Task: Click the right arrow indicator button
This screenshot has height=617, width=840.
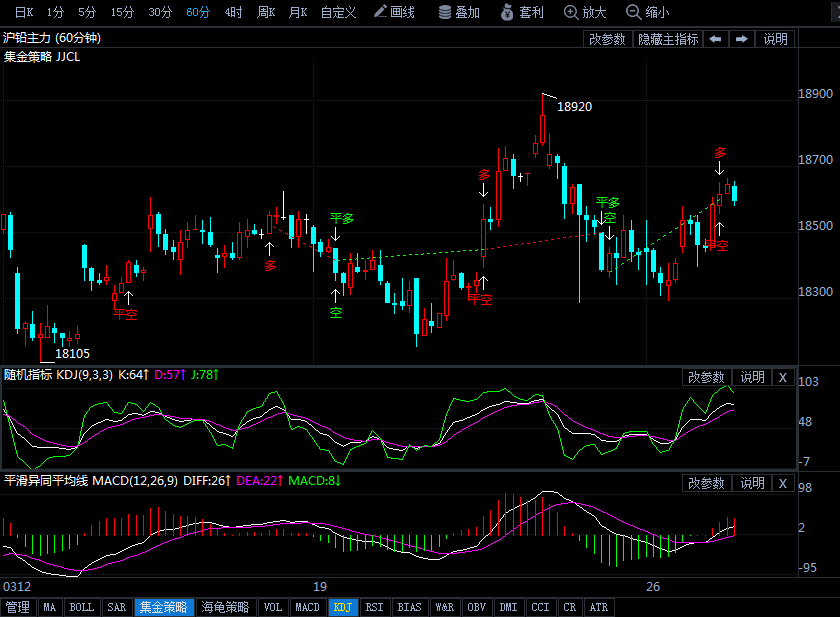Action: (741, 39)
